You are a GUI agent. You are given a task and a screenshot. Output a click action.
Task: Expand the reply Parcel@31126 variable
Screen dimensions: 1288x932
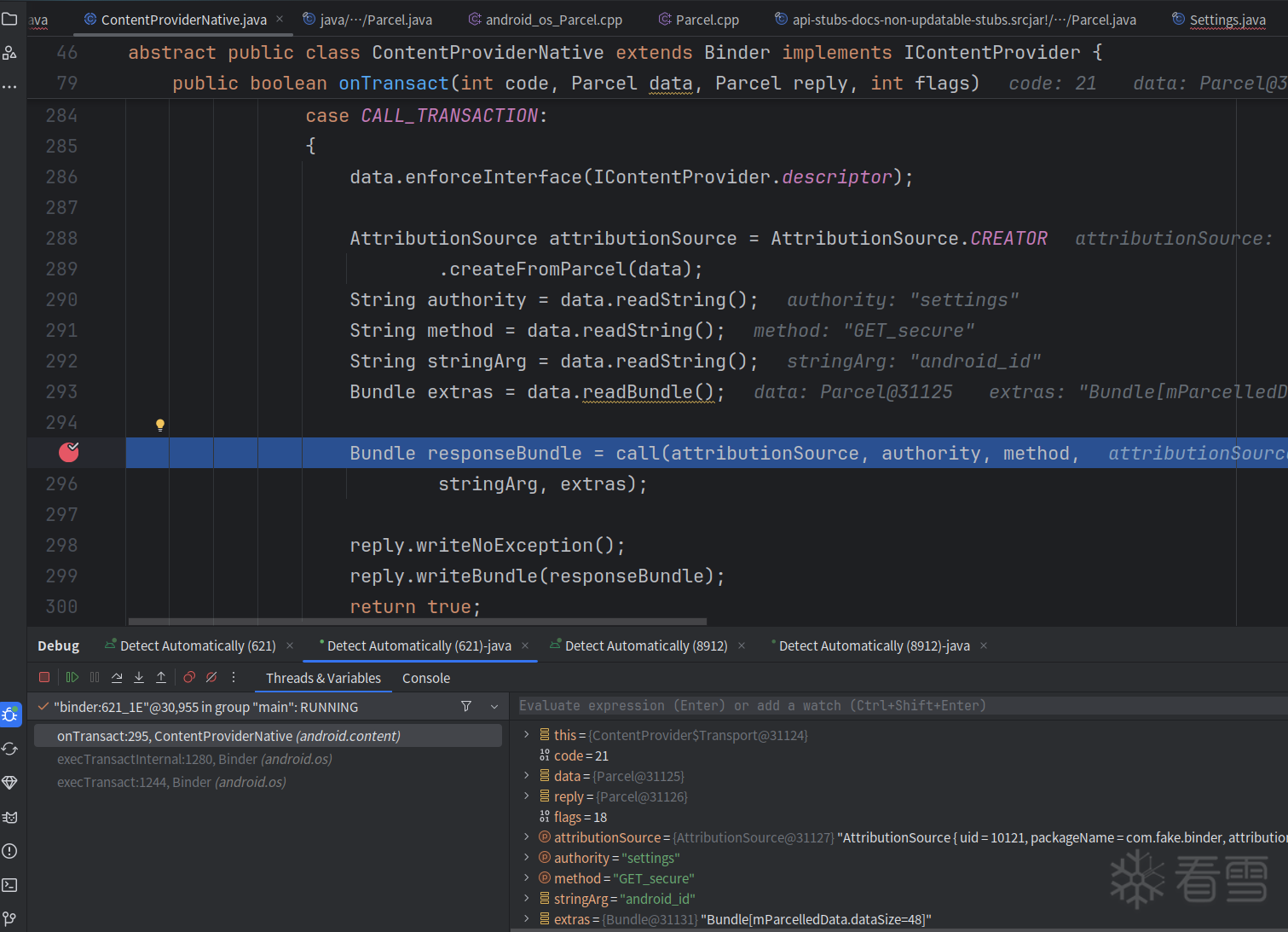click(x=526, y=796)
